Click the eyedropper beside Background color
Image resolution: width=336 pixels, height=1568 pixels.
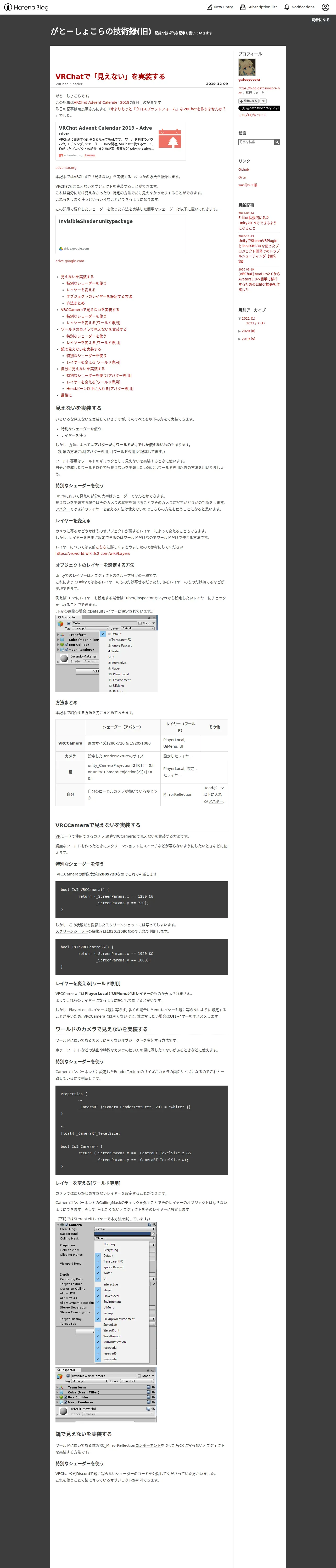(153, 1234)
